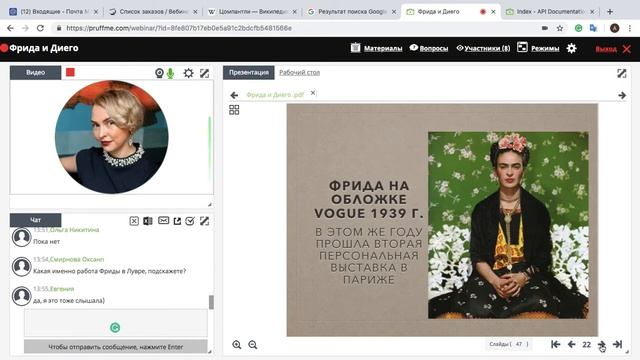
Task: Open the Chrome three-dot menu
Action: (x=630, y=28)
